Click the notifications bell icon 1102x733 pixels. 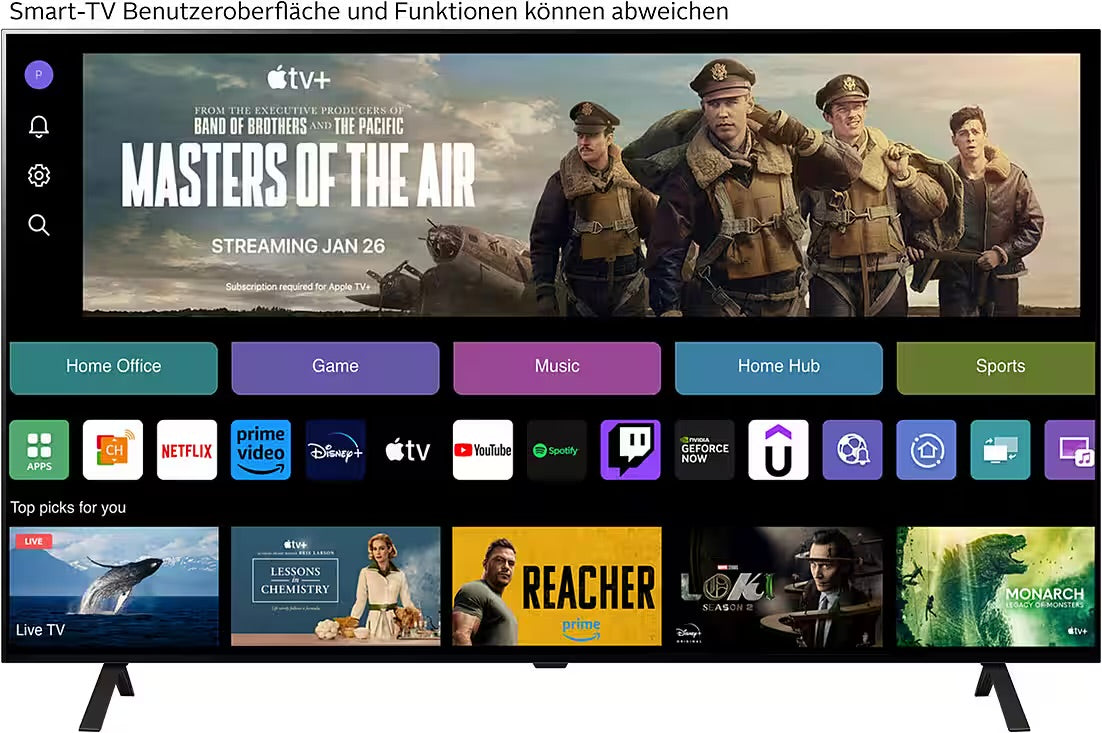(x=39, y=126)
